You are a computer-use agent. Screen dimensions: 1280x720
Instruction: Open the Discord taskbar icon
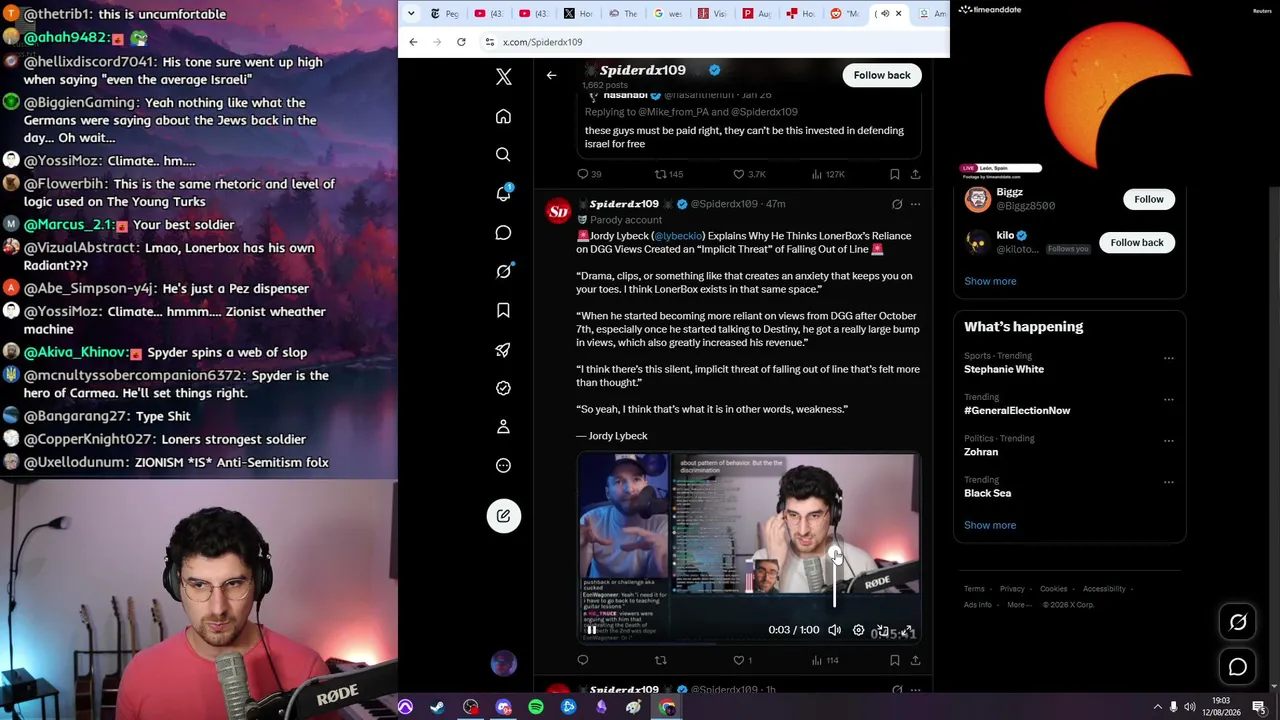(x=503, y=708)
